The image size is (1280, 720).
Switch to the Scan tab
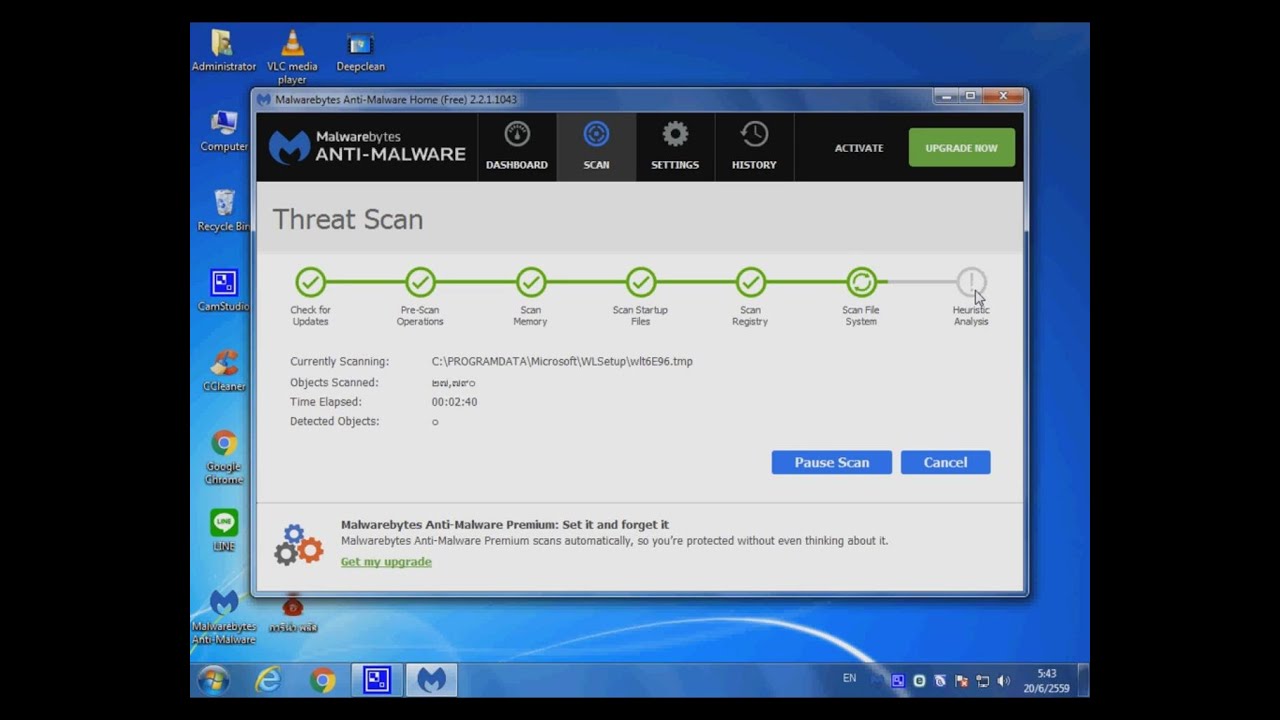click(x=596, y=147)
